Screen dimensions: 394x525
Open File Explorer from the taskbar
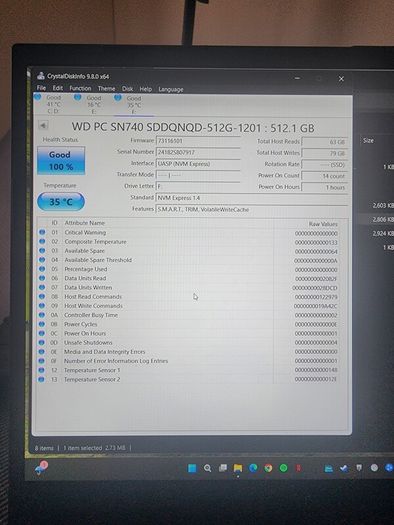[238, 468]
